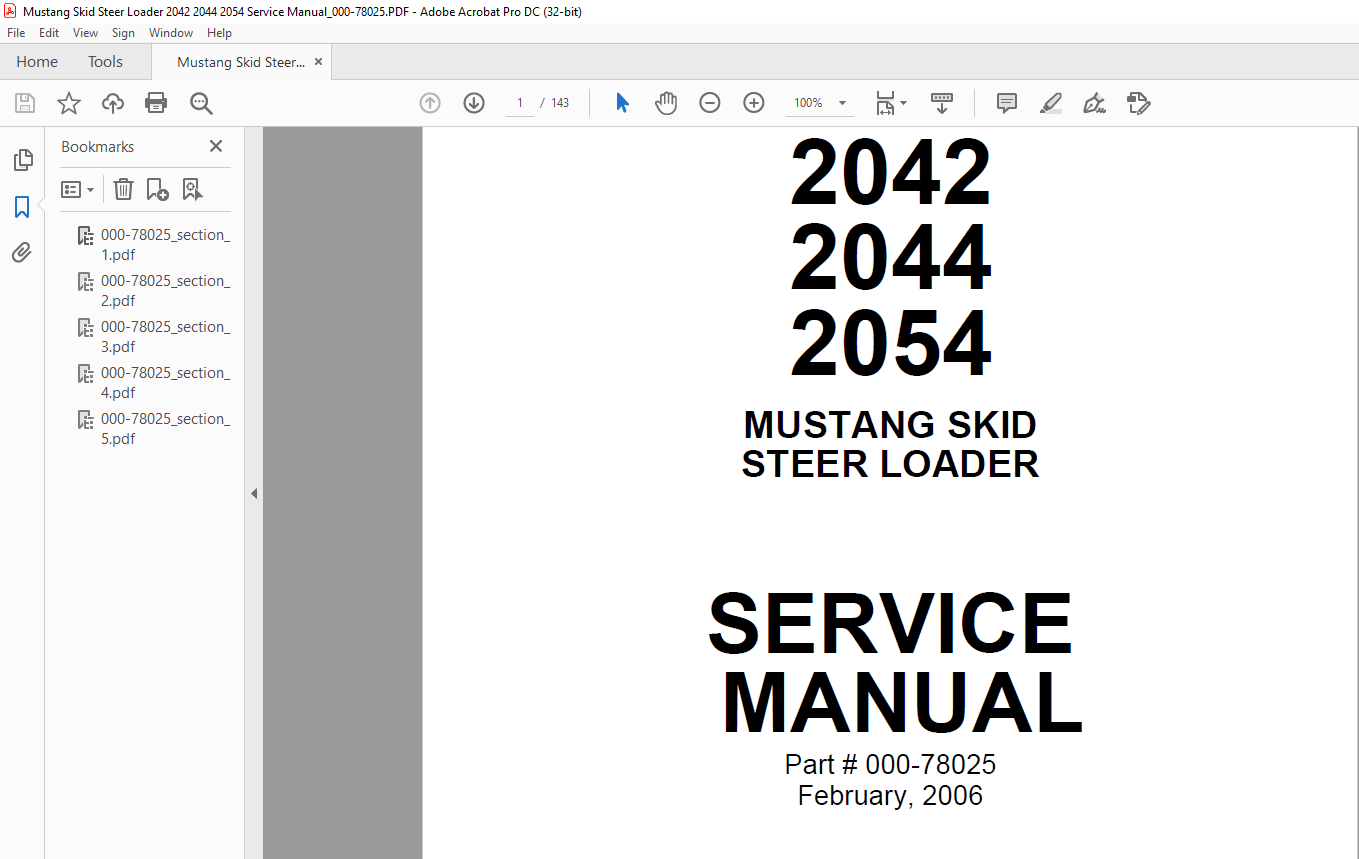The width and height of the screenshot is (1359, 859).
Task: Open the Attachments paperclip panel
Action: tap(22, 253)
